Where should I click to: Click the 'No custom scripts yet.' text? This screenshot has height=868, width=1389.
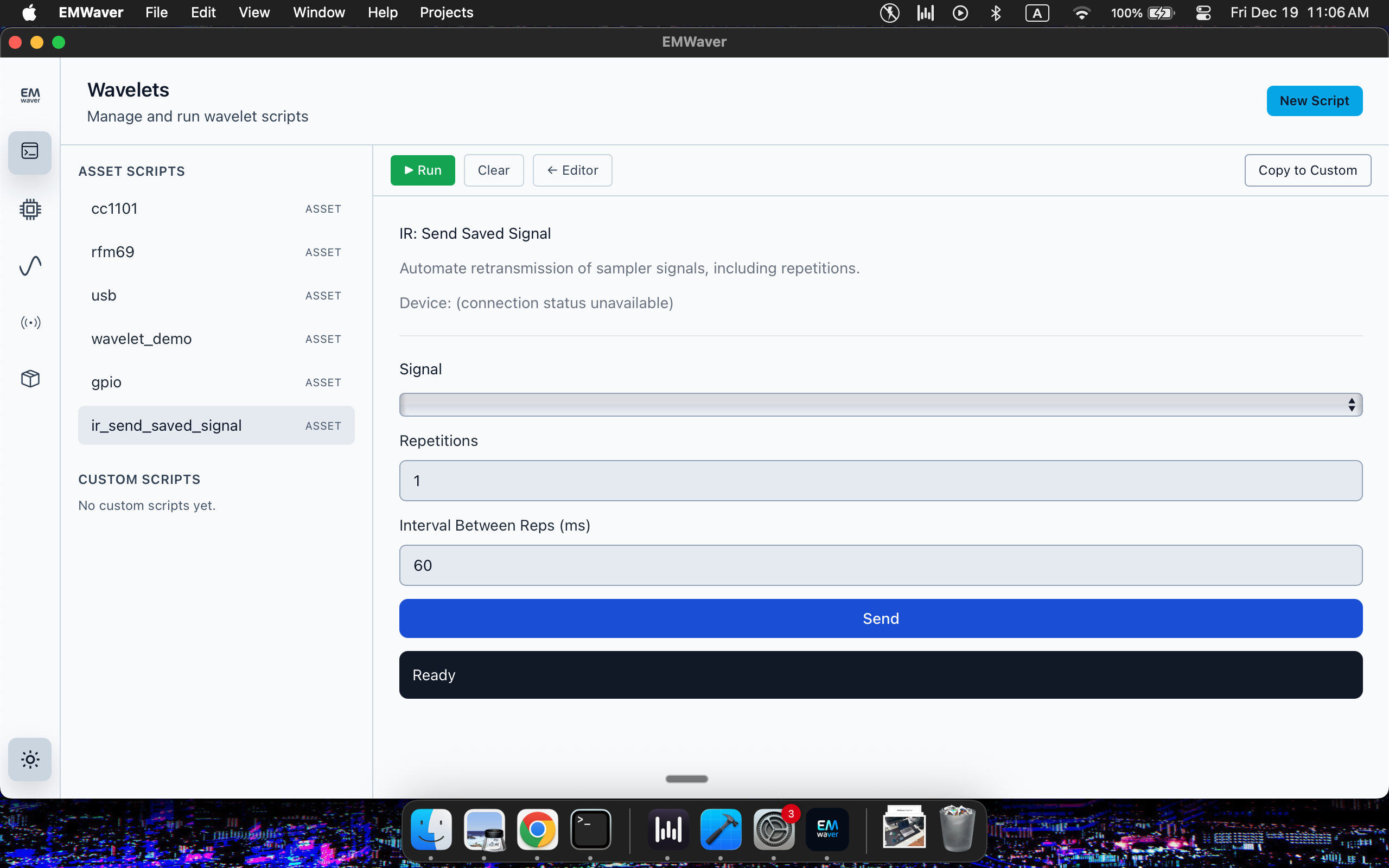[147, 505]
